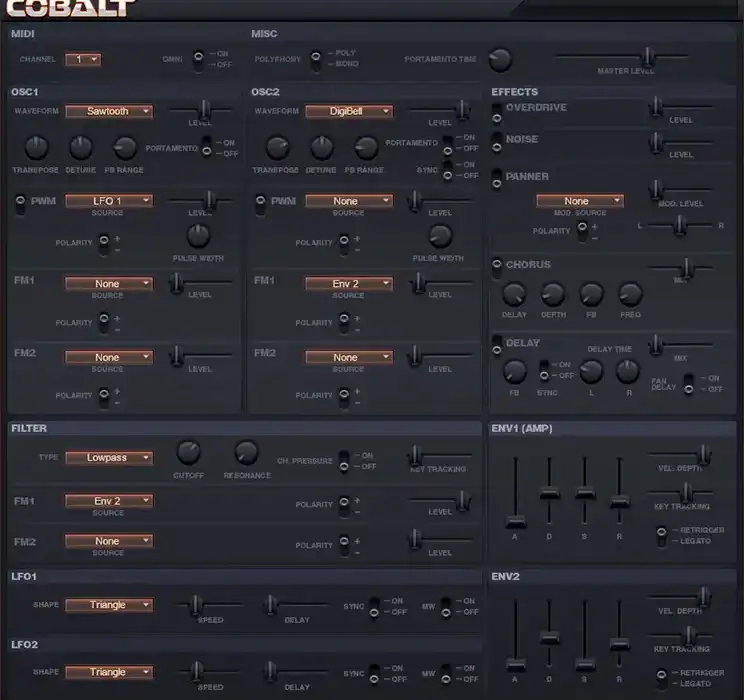Click the Portamento Time knob

500,59
